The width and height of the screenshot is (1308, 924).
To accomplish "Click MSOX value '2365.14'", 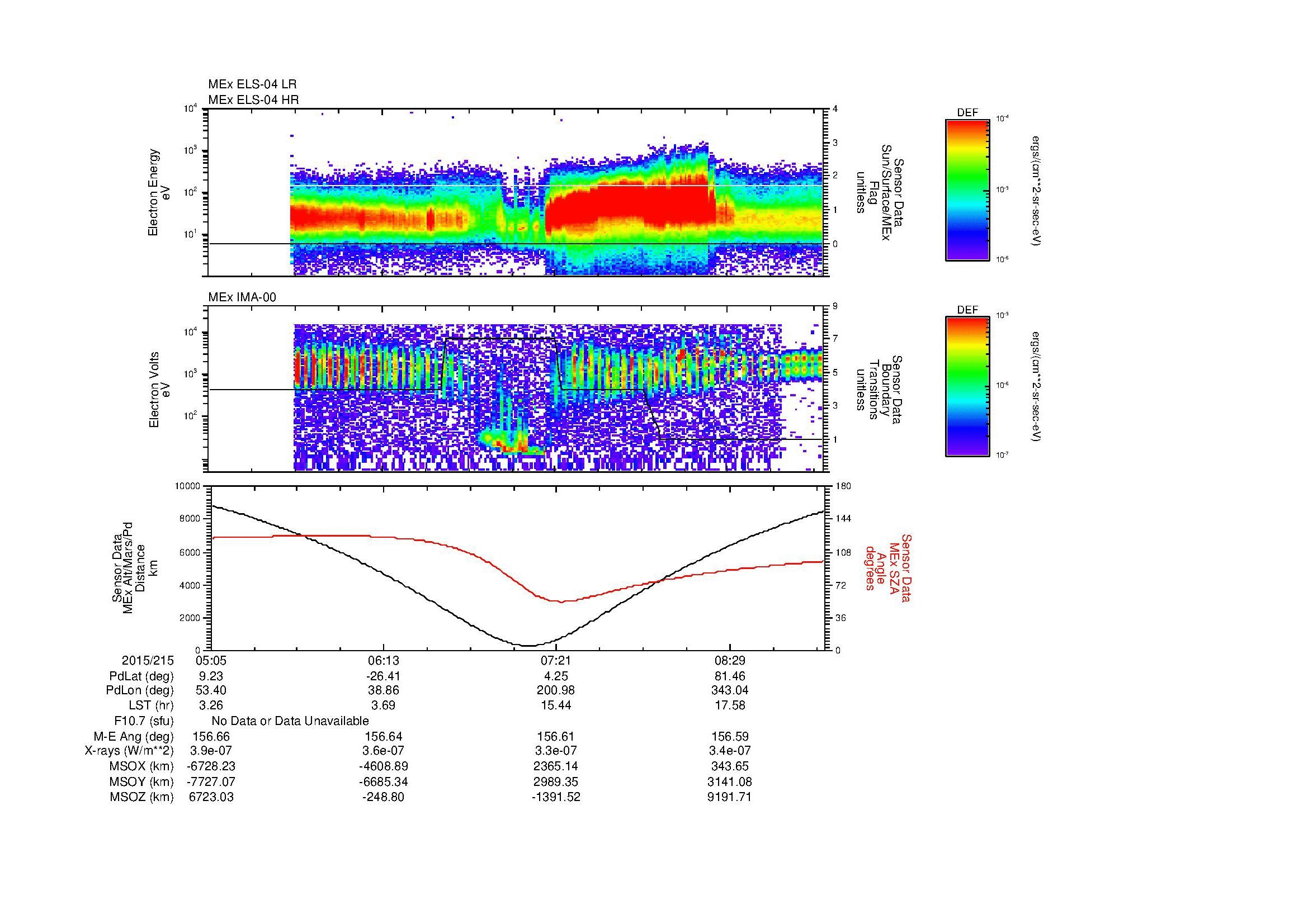I will pyautogui.click(x=556, y=766).
